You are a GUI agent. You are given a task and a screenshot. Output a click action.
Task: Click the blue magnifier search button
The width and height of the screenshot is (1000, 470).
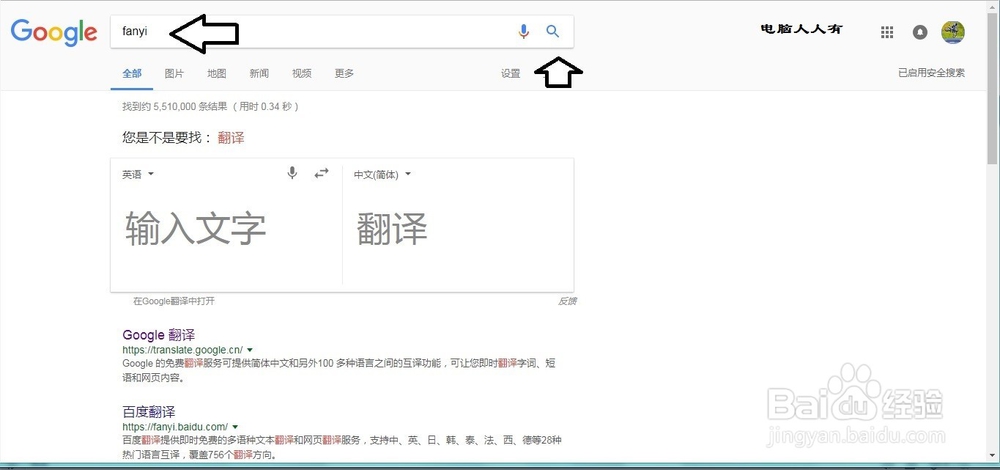click(553, 31)
